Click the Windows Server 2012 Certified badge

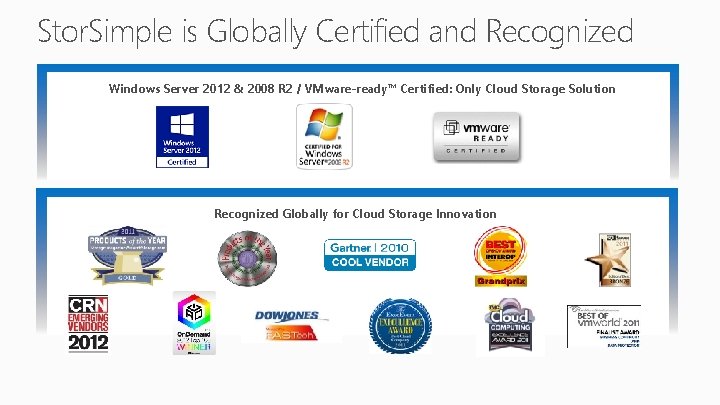point(182,137)
